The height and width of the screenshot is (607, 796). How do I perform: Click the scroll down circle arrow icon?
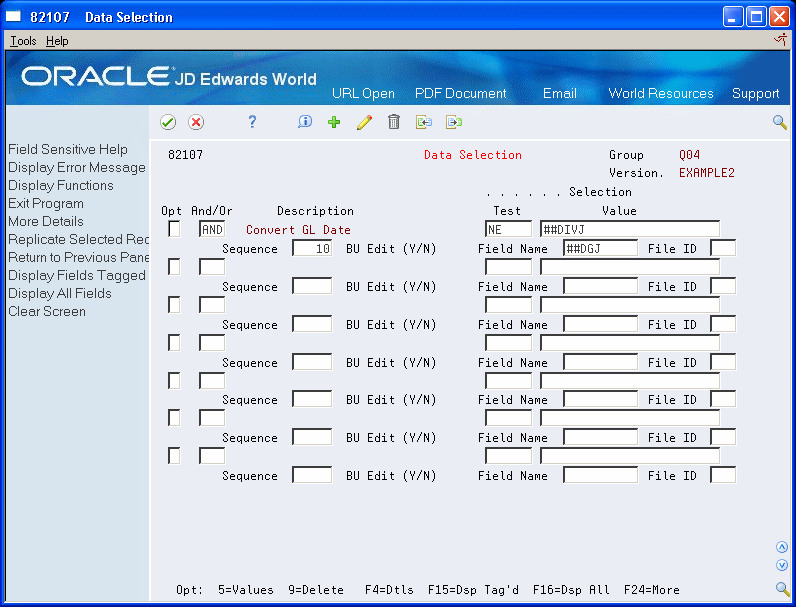pos(782,565)
